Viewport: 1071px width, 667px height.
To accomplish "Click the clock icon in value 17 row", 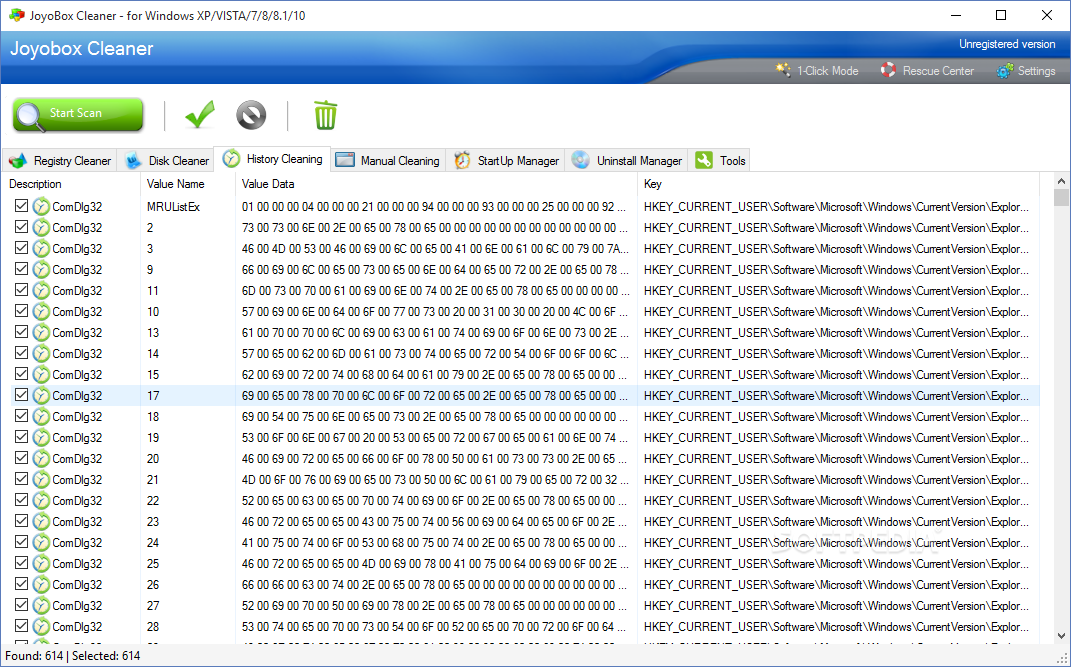I will click(x=41, y=396).
